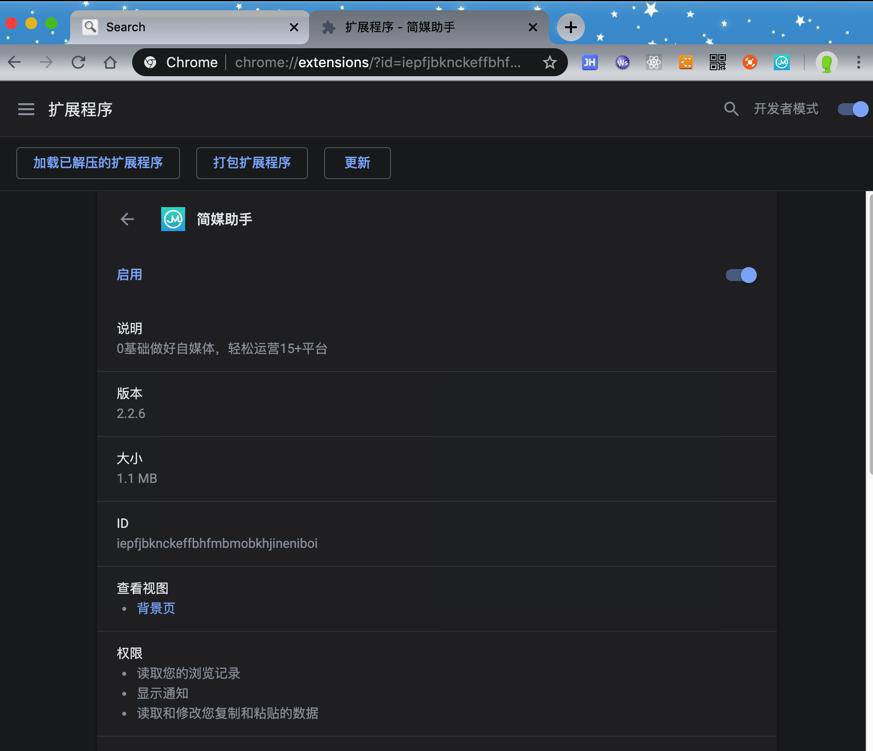Click the WS purple extension icon

(622, 62)
